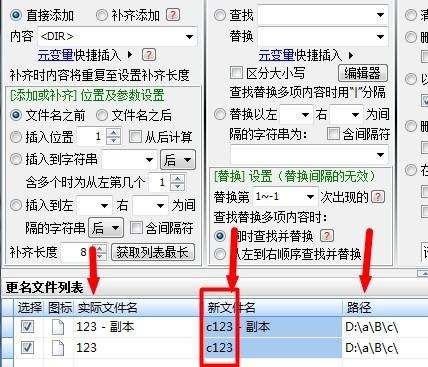Click file icon in the 123 - 副本 row
Screen dimensions: 428x367
58,327
